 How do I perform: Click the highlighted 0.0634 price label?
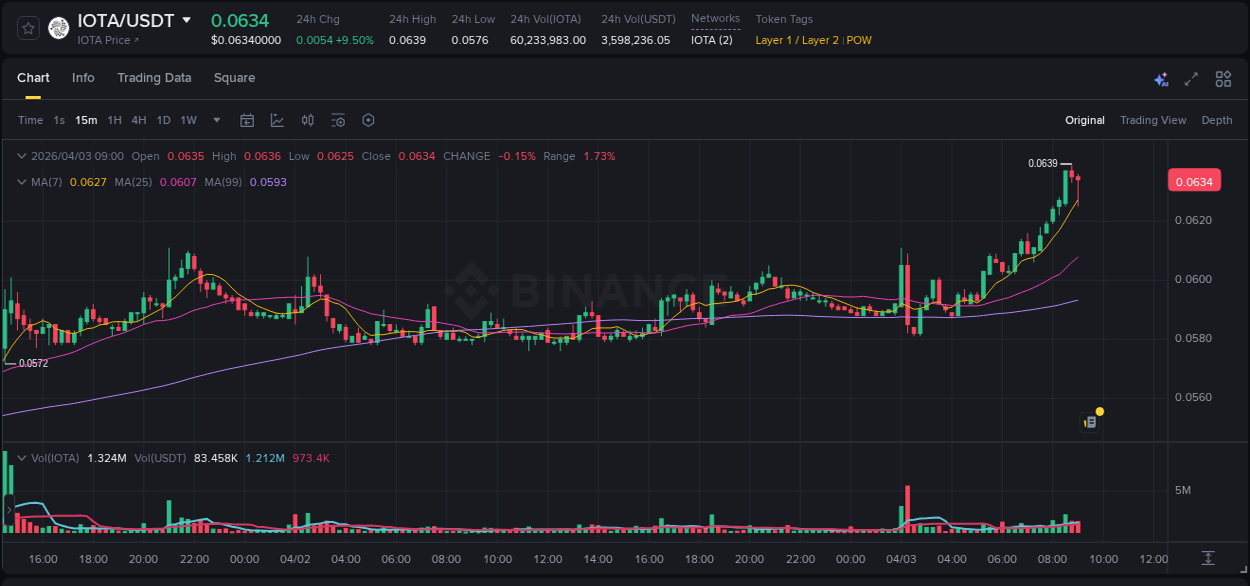(x=1196, y=180)
